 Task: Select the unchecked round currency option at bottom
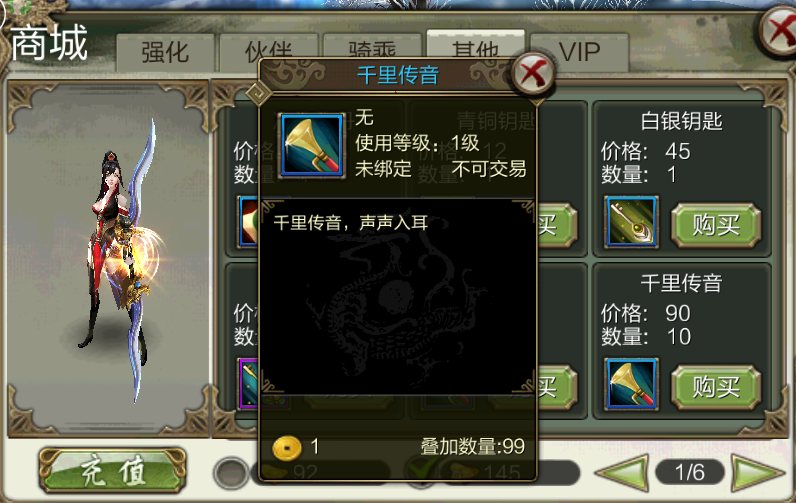coord(230,473)
